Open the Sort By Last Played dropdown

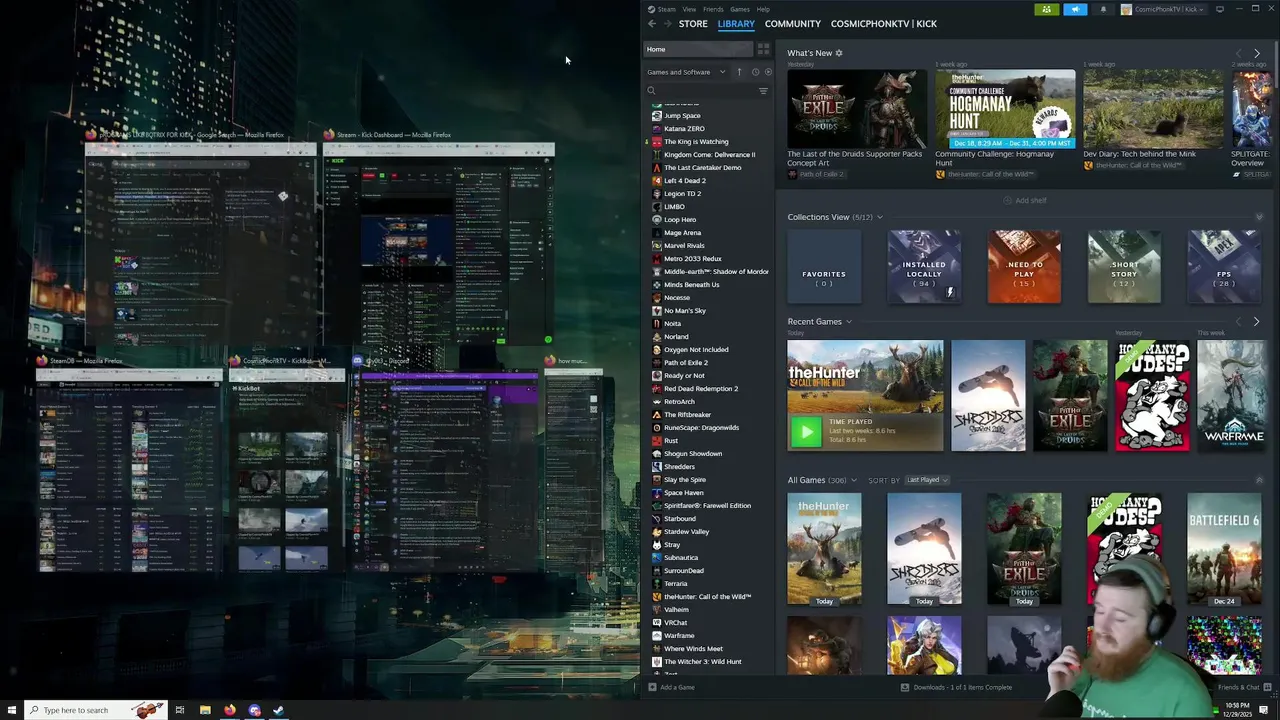tap(927, 480)
